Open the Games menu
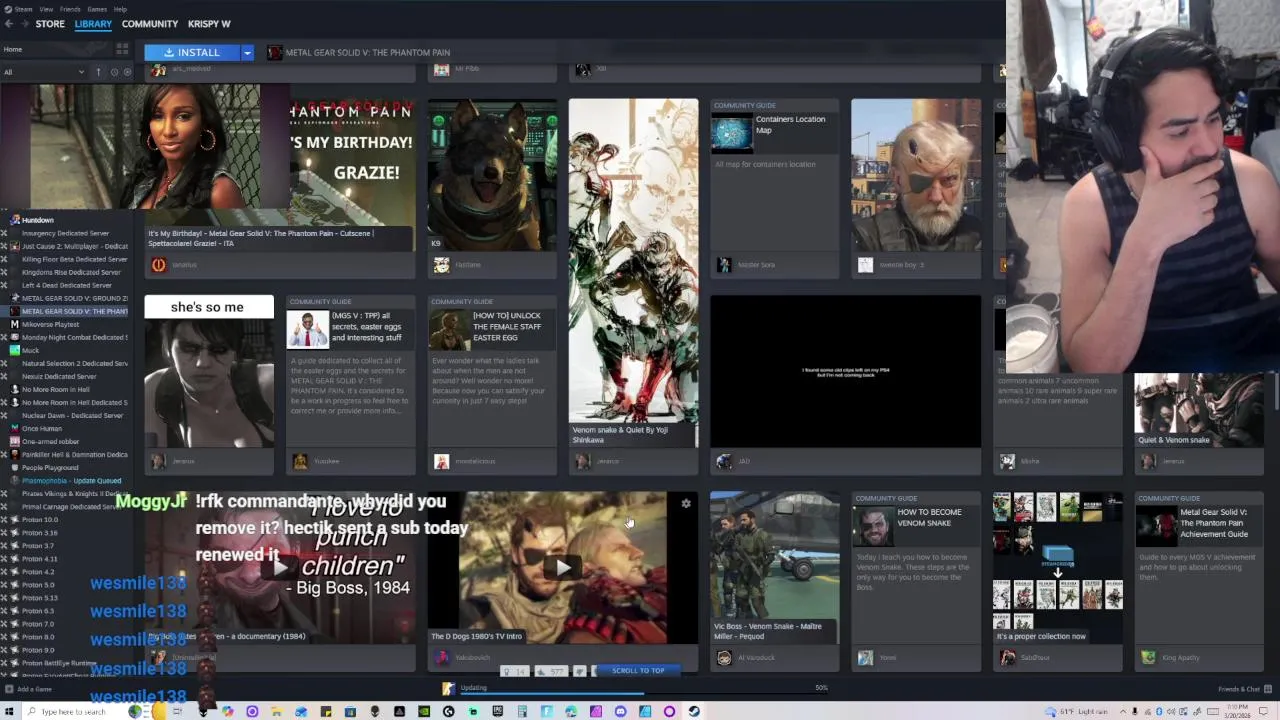The height and width of the screenshot is (720, 1280). [x=97, y=9]
